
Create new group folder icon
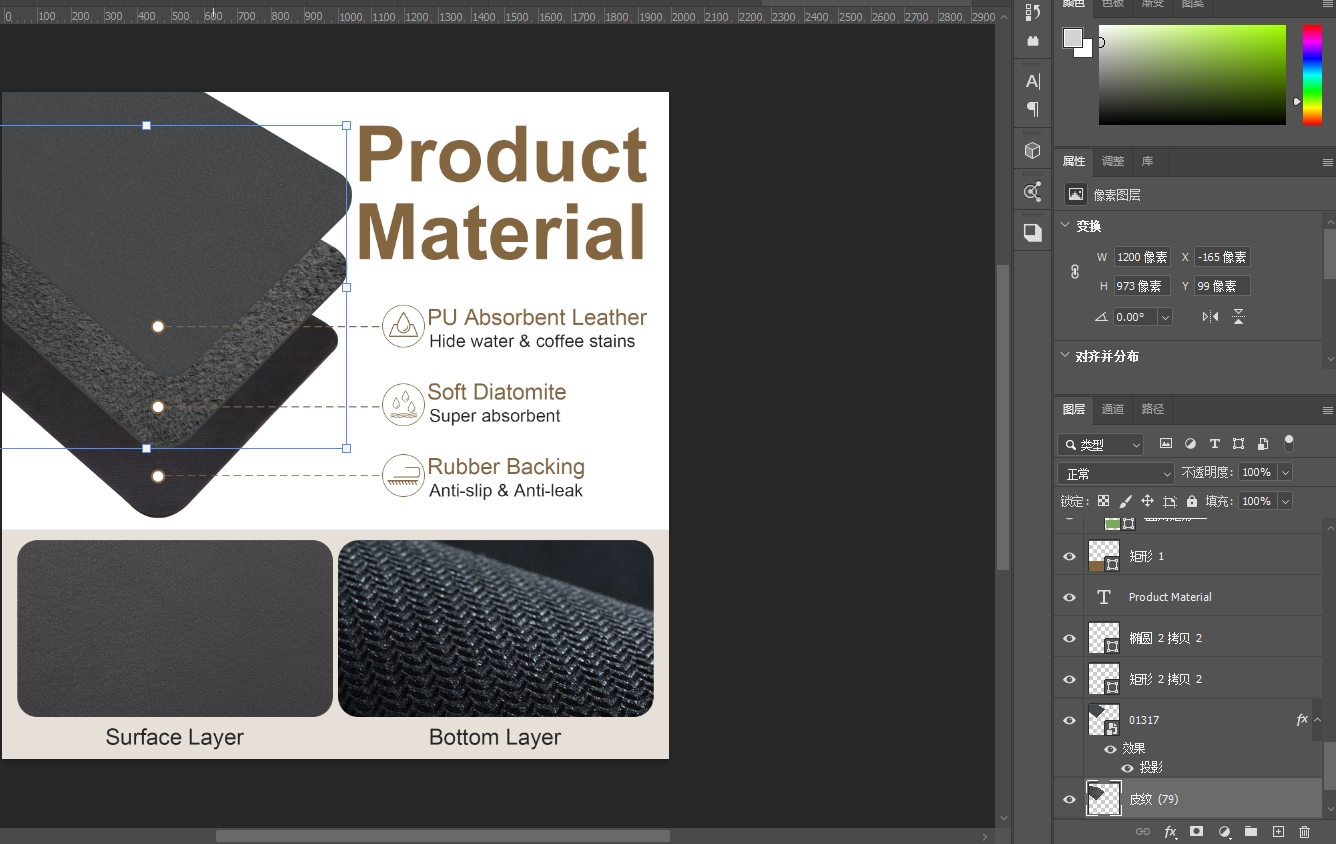pyautogui.click(x=1251, y=832)
